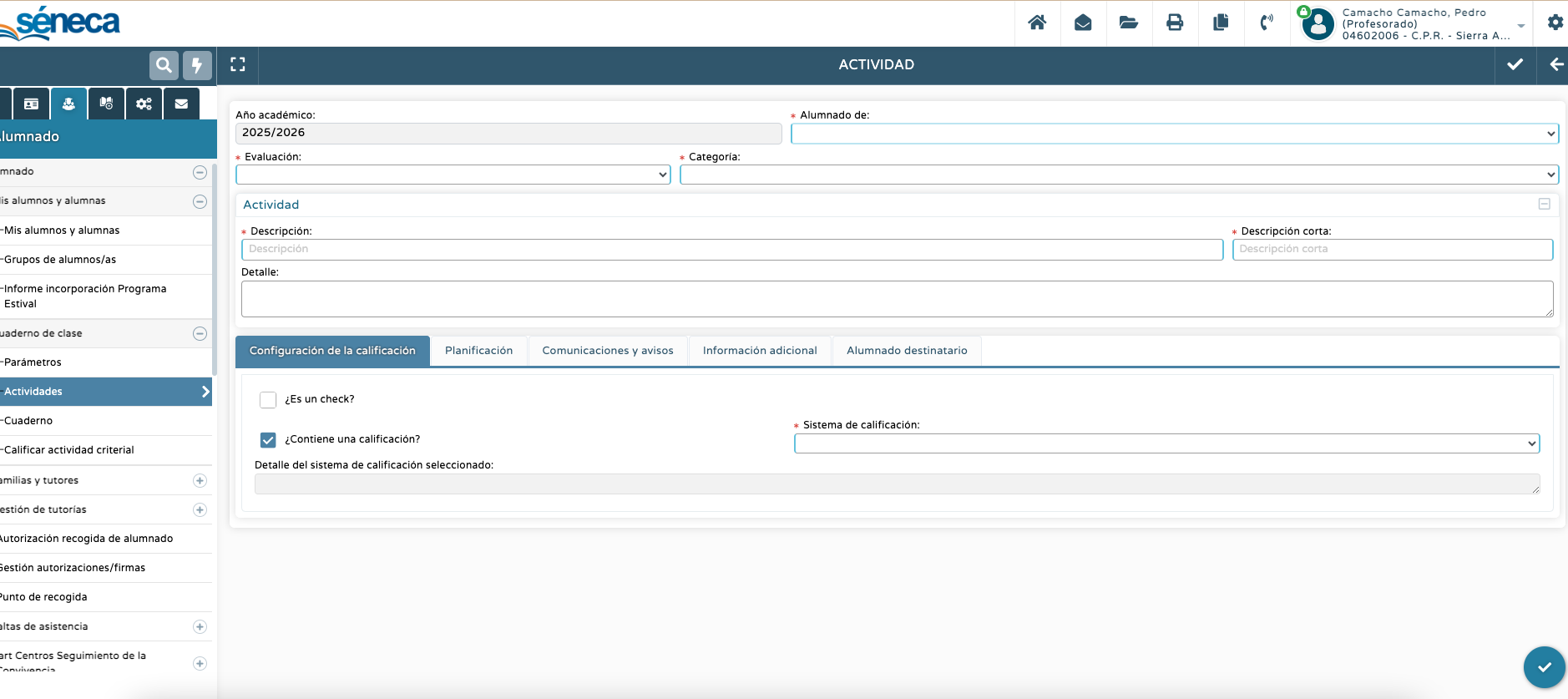Image resolution: width=1568 pixels, height=699 pixels.
Task: Open the envelope messages icon in header
Action: (x=1083, y=23)
